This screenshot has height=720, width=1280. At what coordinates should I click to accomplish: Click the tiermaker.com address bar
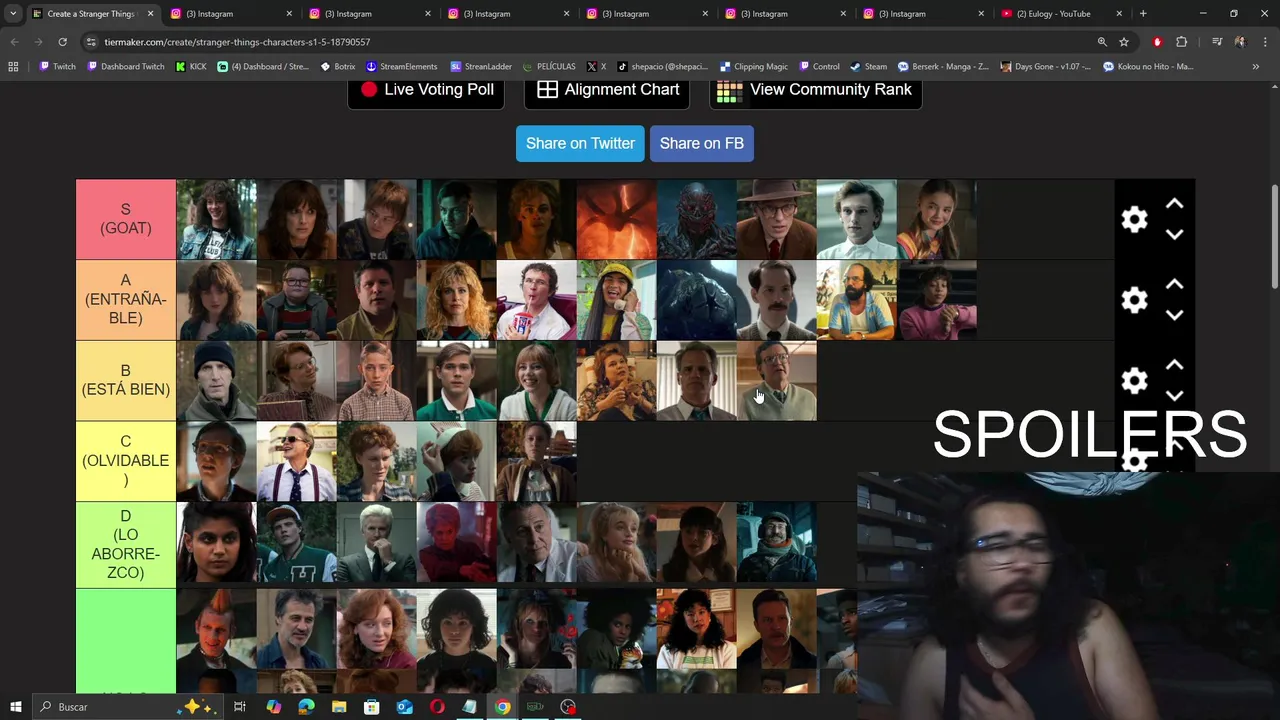point(590,42)
